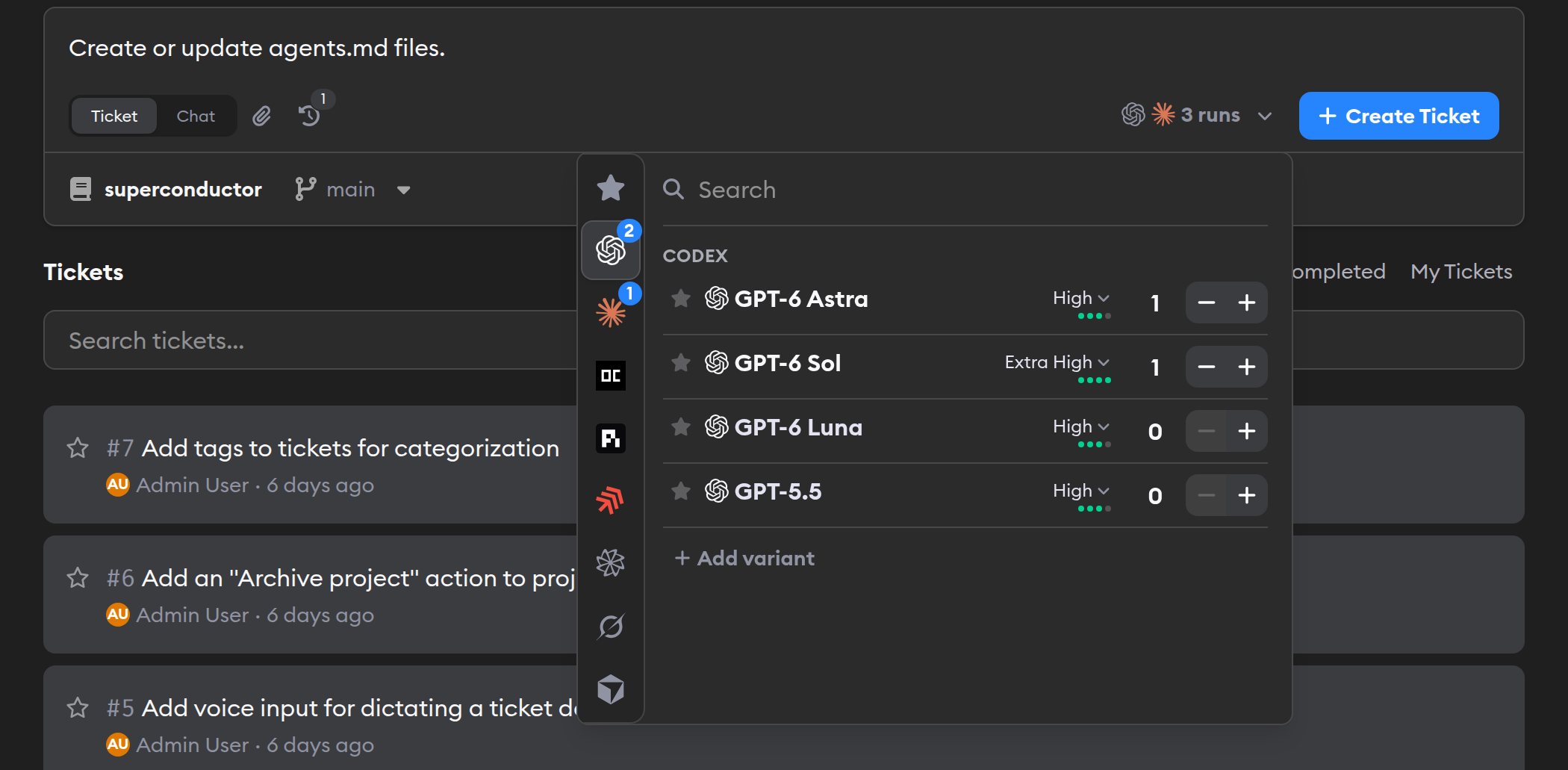The width and height of the screenshot is (1568, 770).
Task: Increase GPT-6 Sol run count
Action: point(1247,367)
